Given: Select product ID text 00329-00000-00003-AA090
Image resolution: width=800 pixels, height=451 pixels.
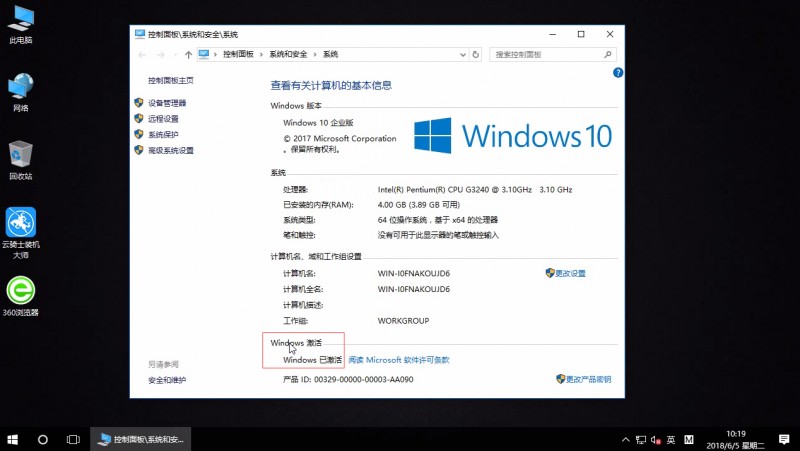Looking at the screenshot, I should click(364, 380).
